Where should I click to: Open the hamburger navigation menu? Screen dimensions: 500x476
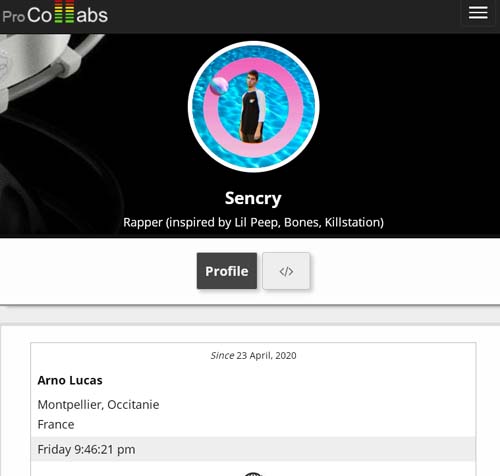(x=478, y=13)
